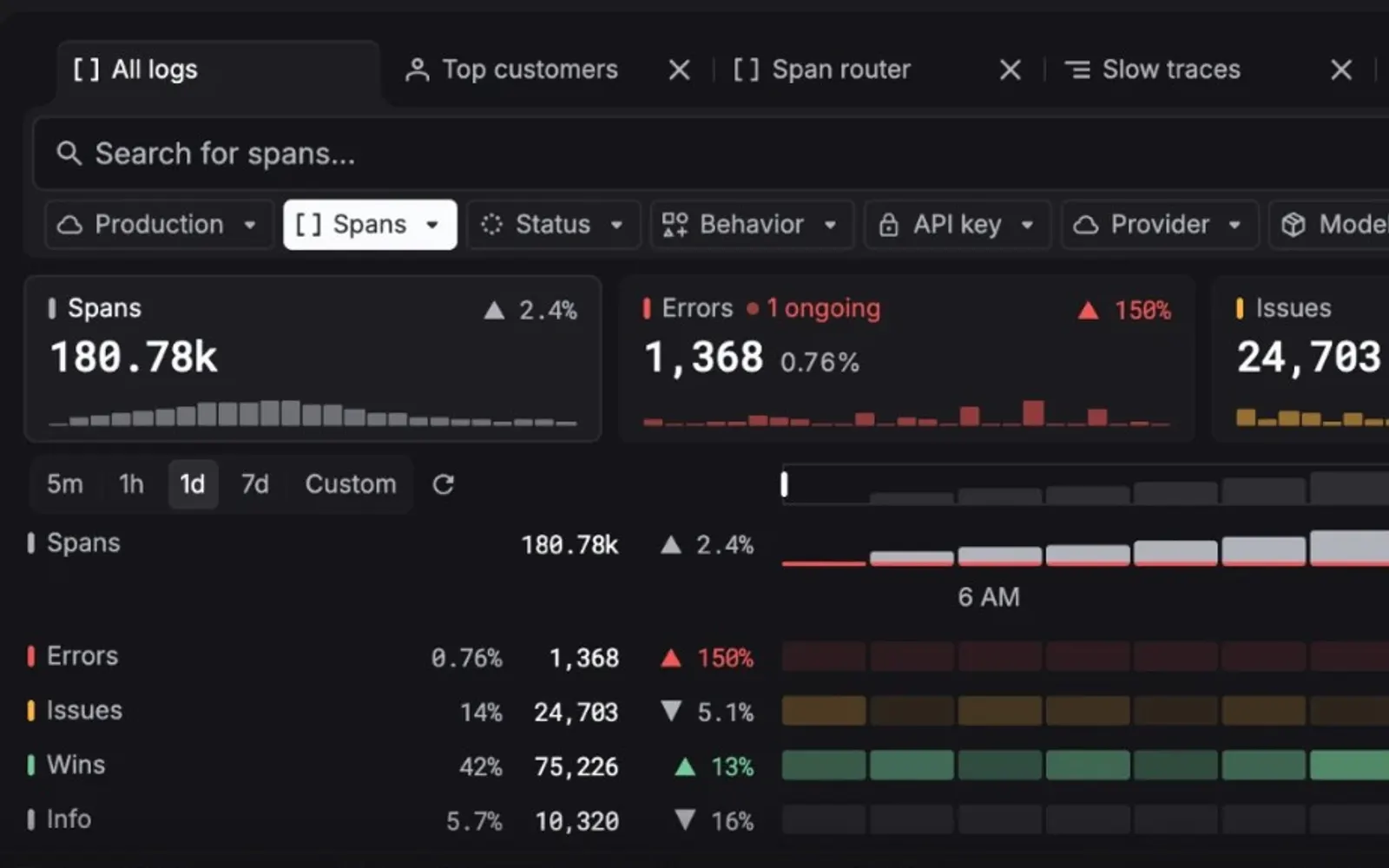This screenshot has height=868, width=1389.
Task: Switch to the Top customers tab
Action: pyautogui.click(x=512, y=69)
